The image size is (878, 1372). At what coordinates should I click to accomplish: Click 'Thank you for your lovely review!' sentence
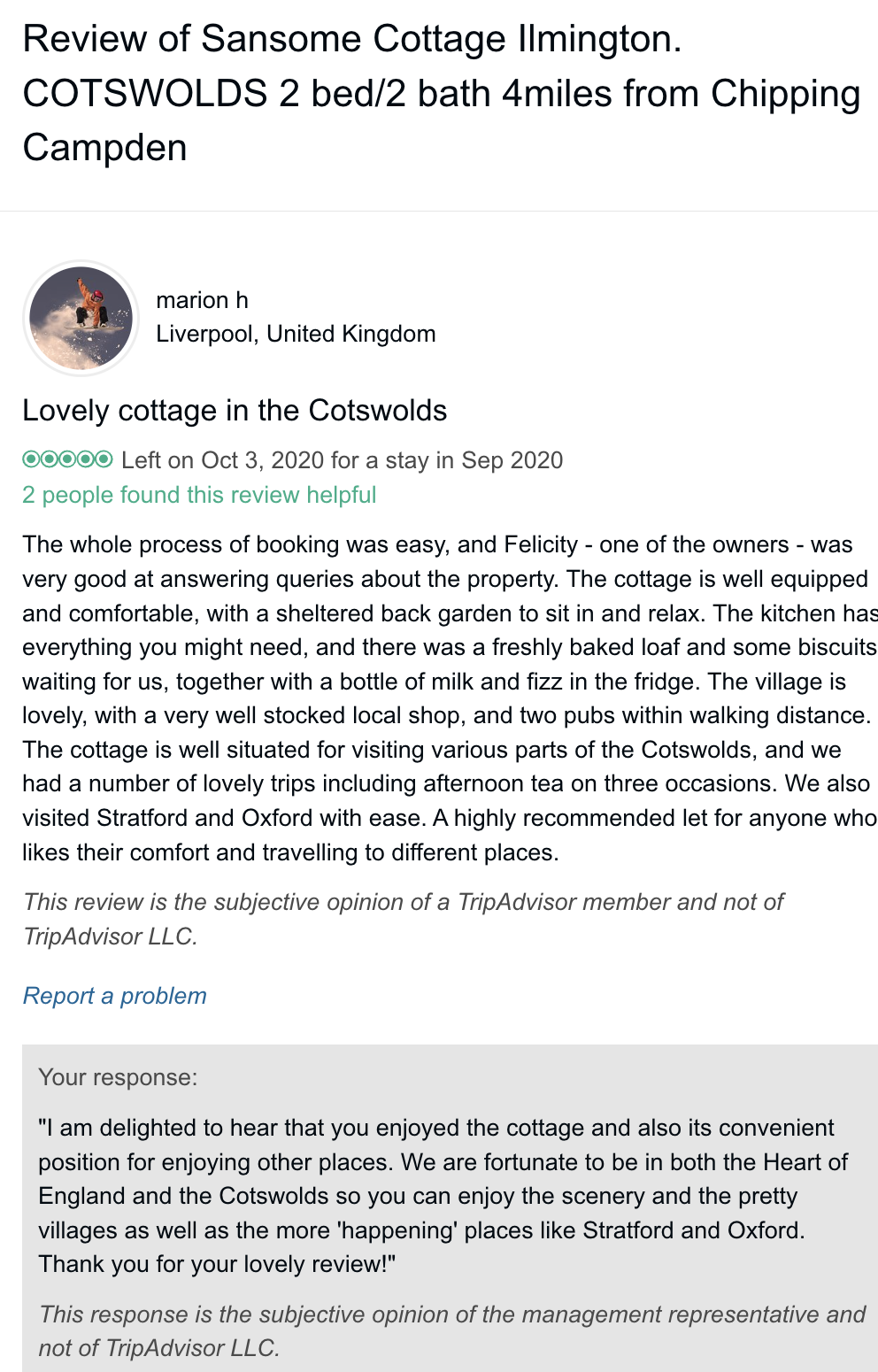coord(217,1264)
